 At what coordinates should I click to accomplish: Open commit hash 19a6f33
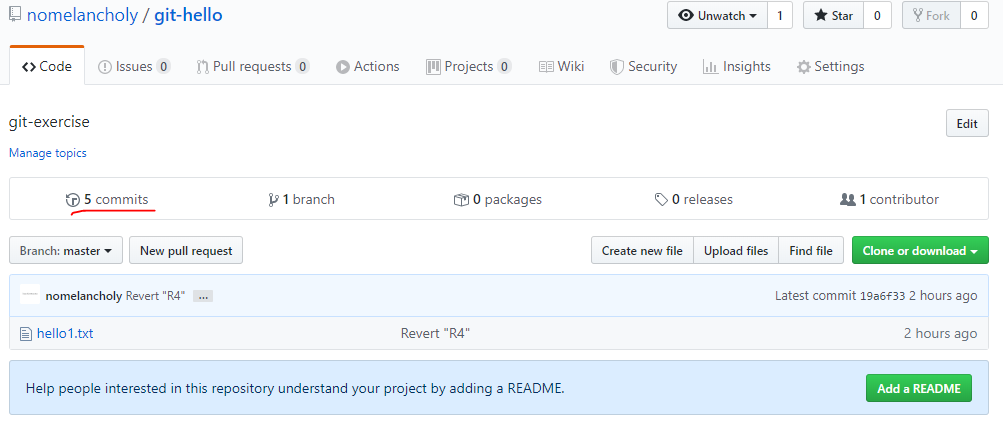tap(882, 296)
